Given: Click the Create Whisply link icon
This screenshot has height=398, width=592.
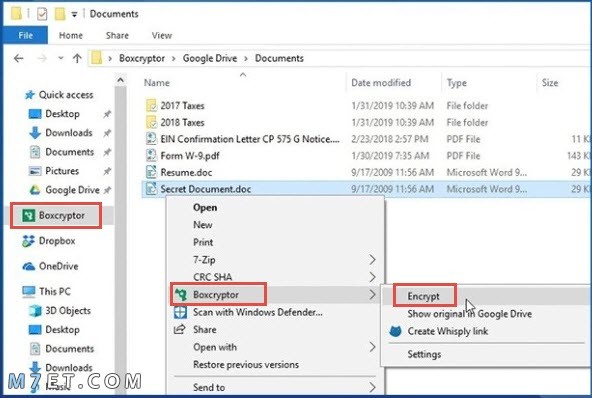Looking at the screenshot, I should (x=395, y=331).
